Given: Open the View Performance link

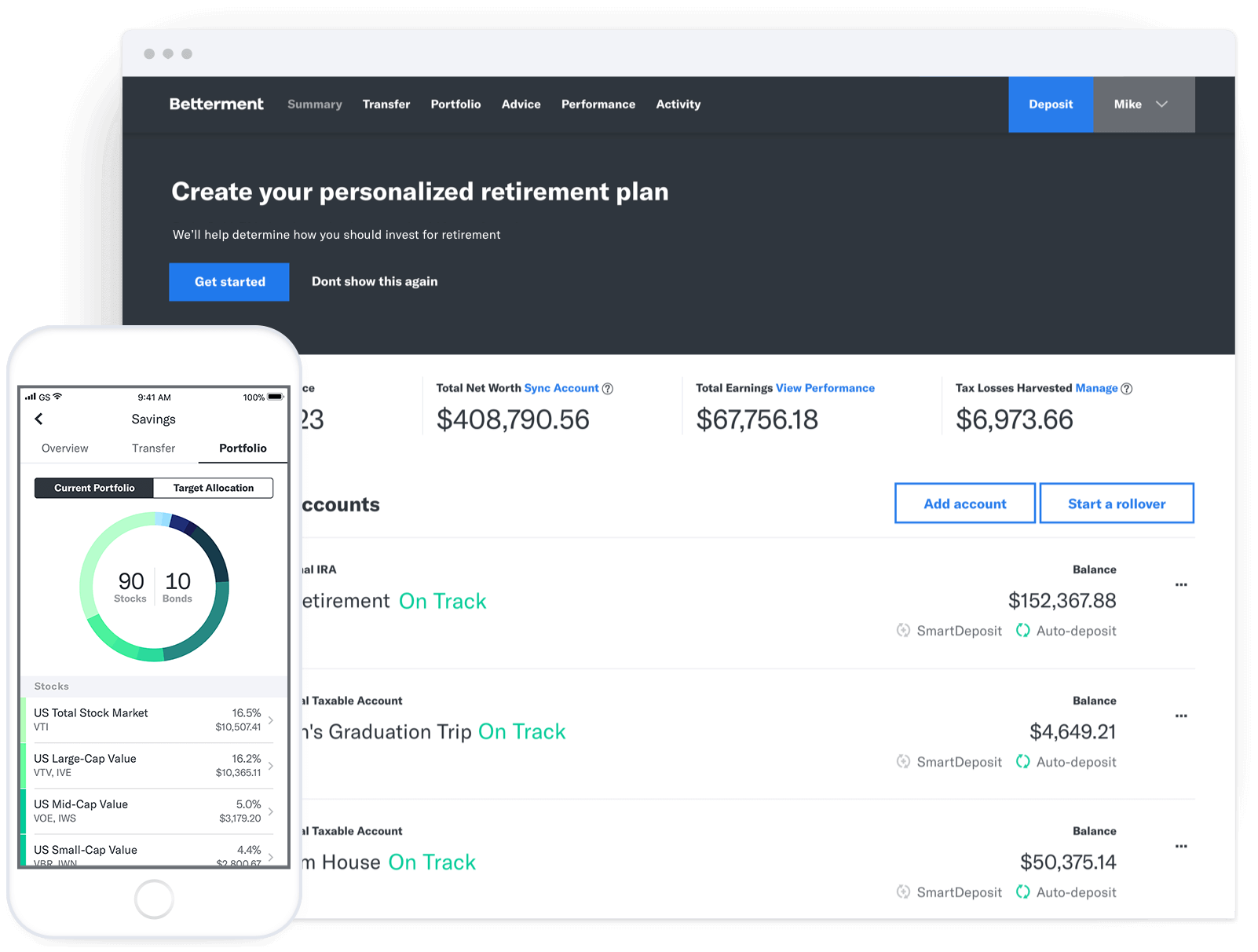Looking at the screenshot, I should 825,388.
